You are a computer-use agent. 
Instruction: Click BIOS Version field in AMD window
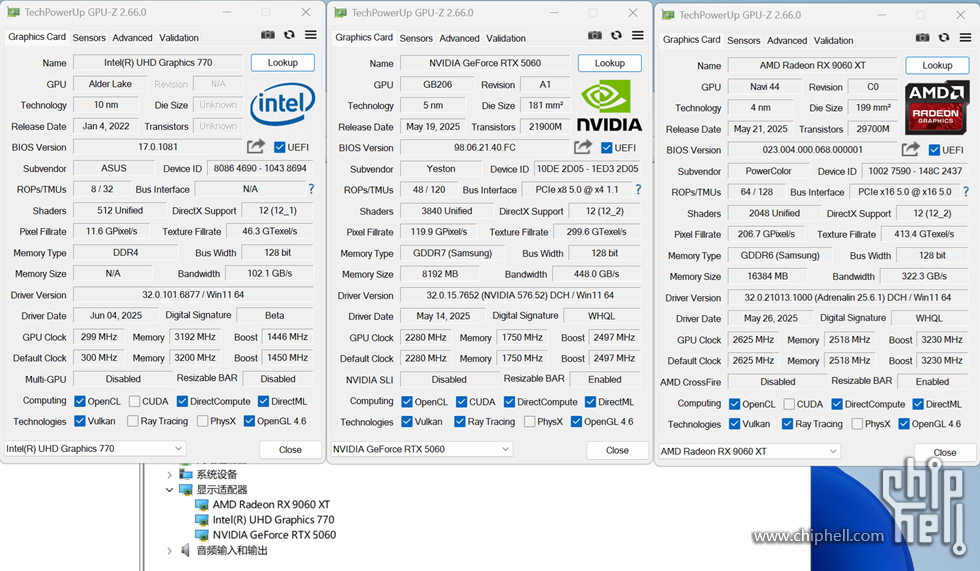tap(812, 149)
